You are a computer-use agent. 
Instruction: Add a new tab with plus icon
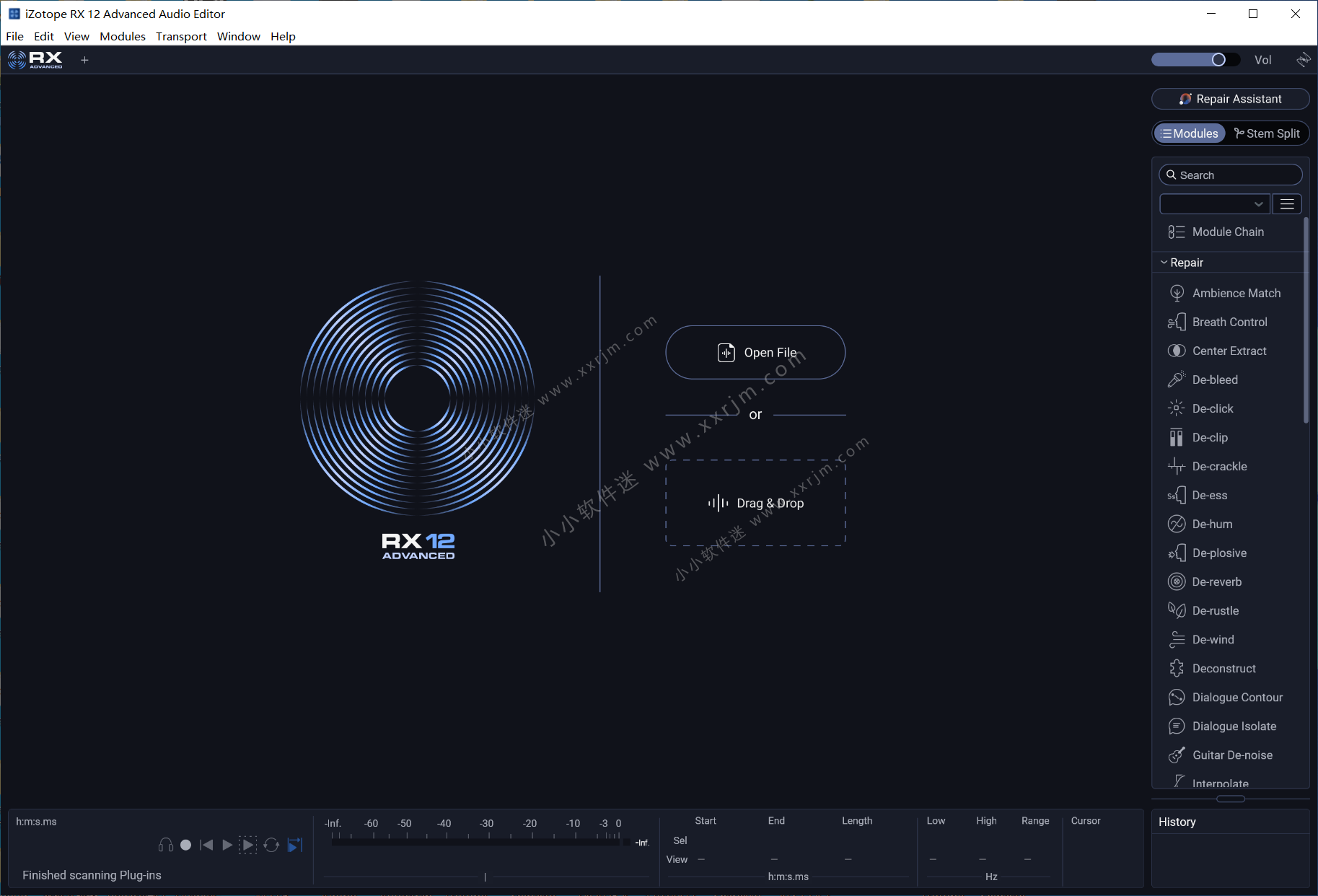click(x=84, y=60)
